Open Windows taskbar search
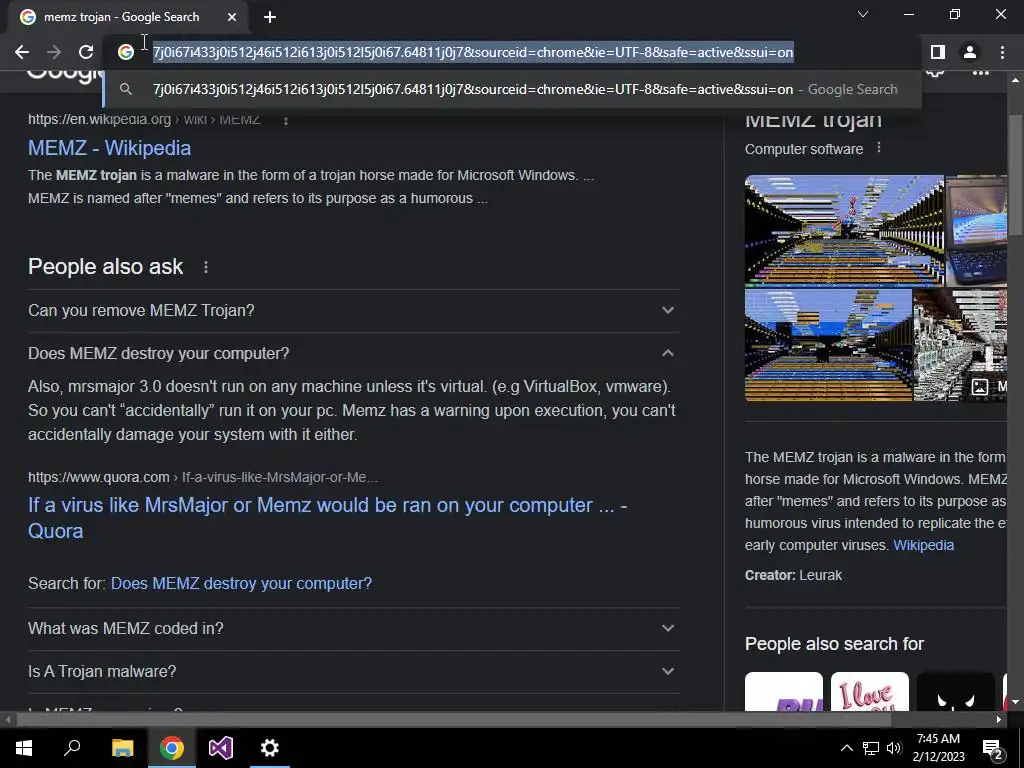1024x768 pixels. coord(72,748)
